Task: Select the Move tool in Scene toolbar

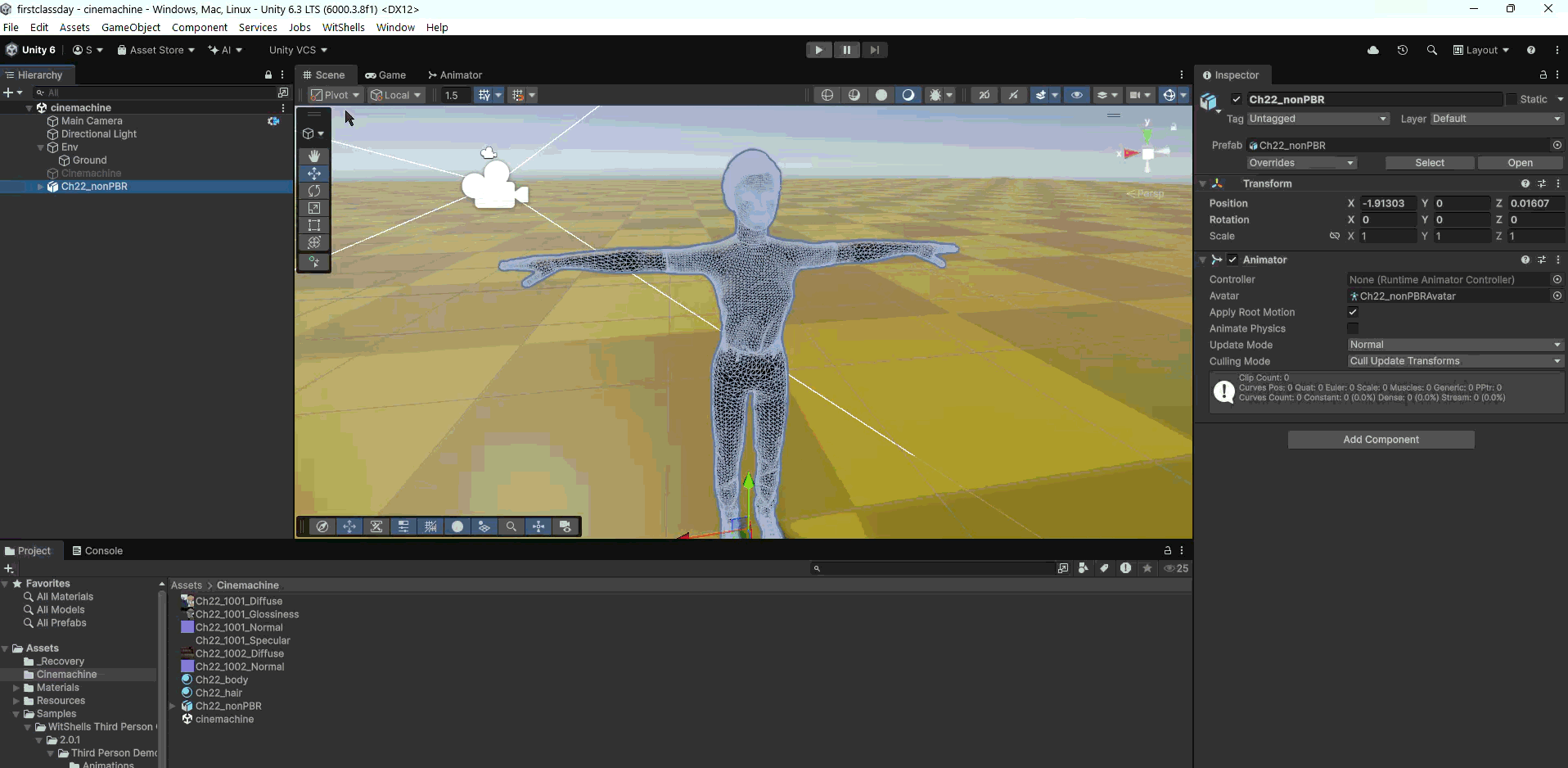Action: [x=314, y=174]
